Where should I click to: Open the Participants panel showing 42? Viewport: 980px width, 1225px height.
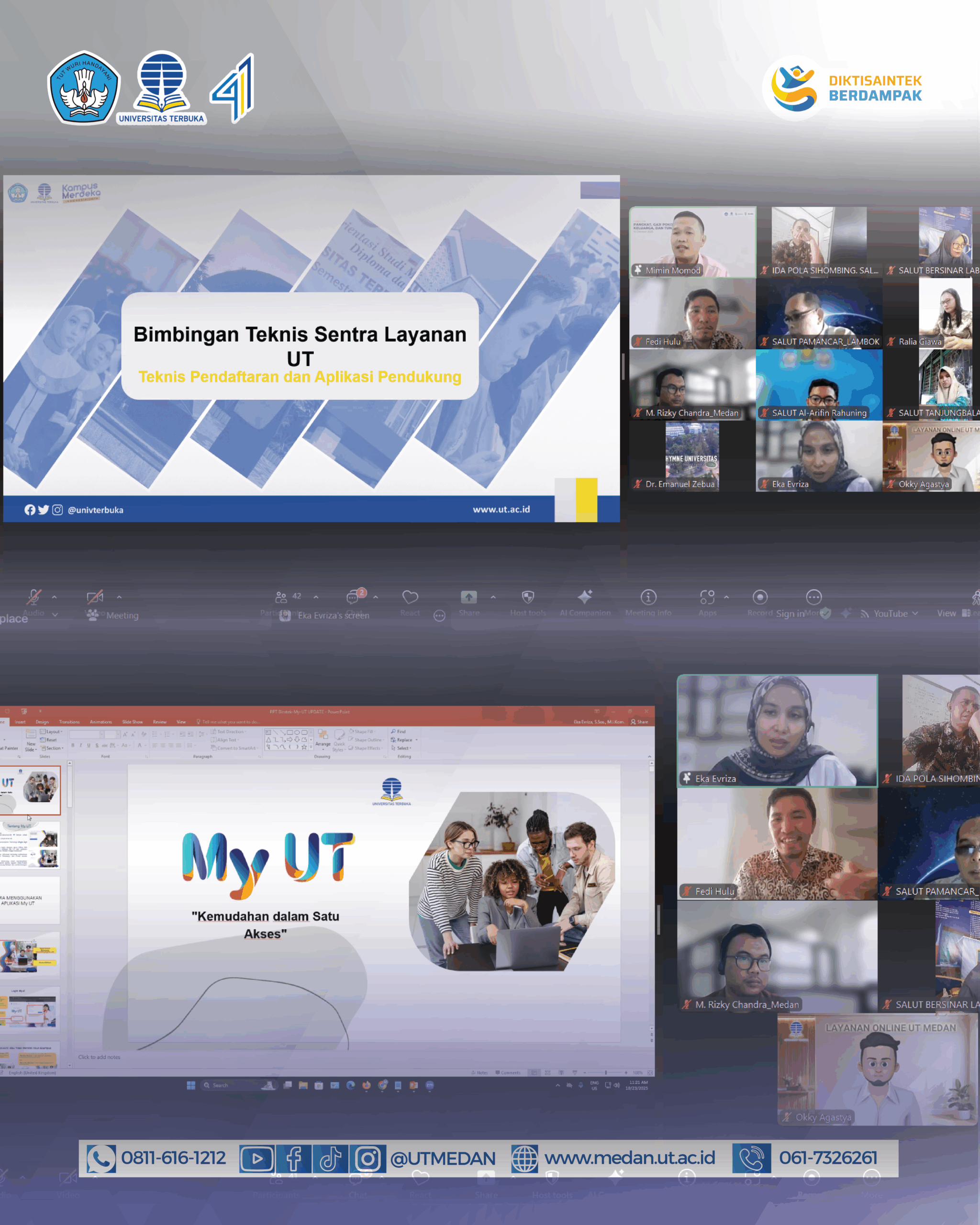click(x=282, y=597)
